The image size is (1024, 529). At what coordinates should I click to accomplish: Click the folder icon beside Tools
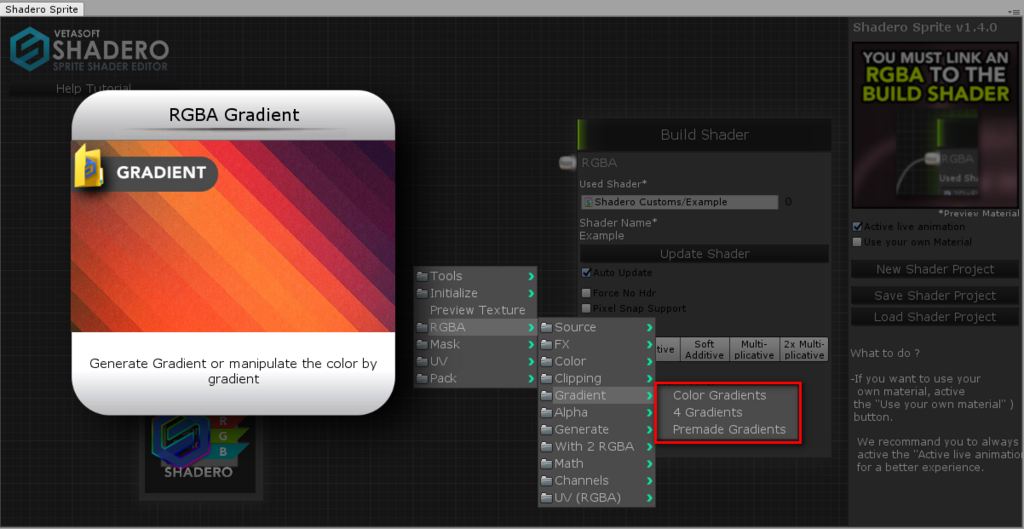pyautogui.click(x=422, y=276)
